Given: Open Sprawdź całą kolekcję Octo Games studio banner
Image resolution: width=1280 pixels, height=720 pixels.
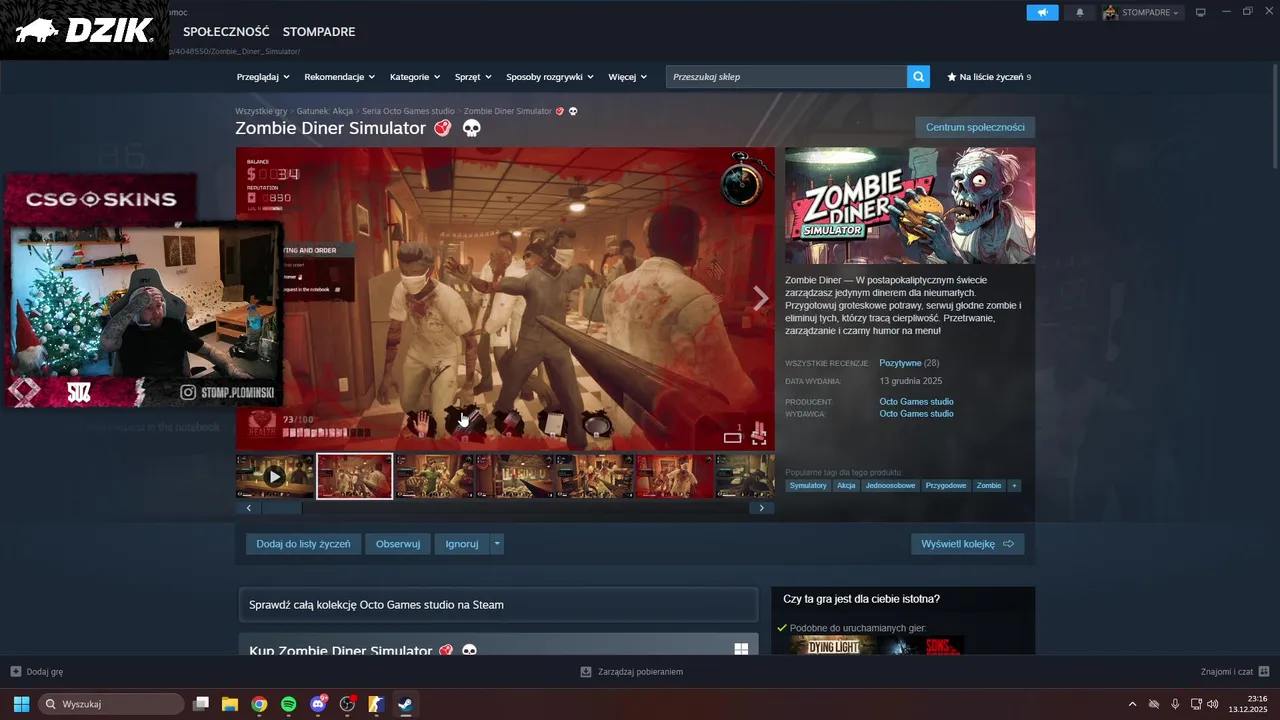Looking at the screenshot, I should point(498,605).
